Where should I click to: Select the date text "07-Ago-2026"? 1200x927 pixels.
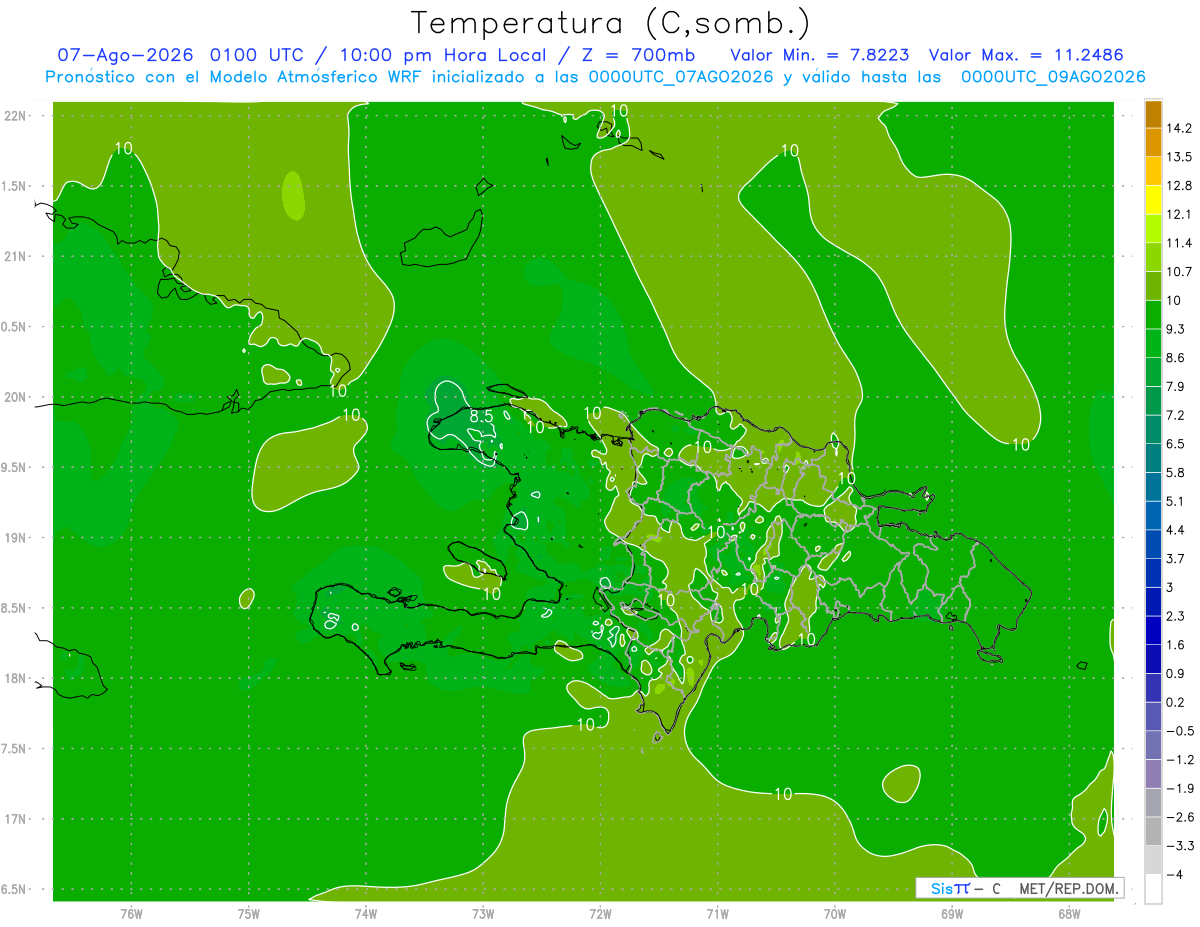coord(125,55)
